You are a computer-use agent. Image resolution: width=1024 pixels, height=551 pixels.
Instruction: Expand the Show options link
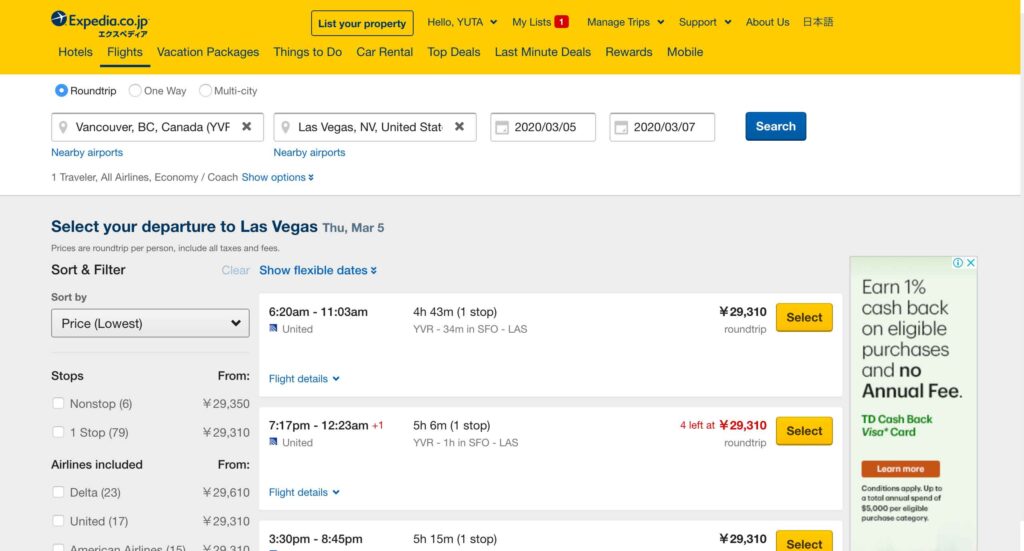pyautogui.click(x=278, y=177)
